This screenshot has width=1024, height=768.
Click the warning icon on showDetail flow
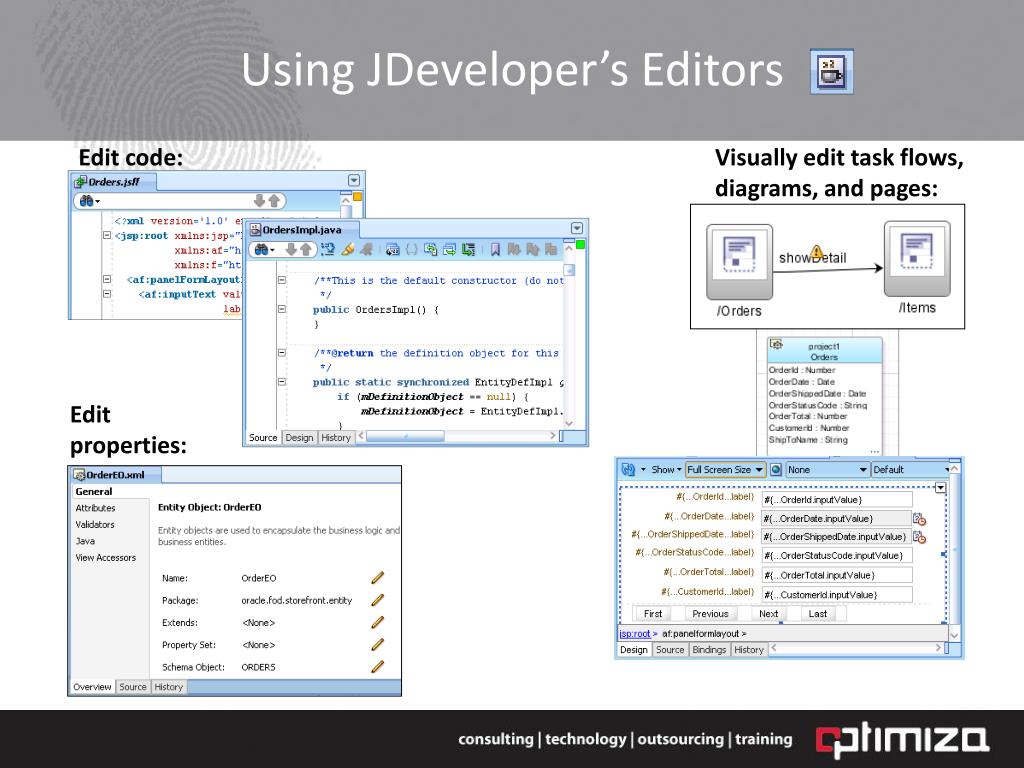(x=816, y=252)
